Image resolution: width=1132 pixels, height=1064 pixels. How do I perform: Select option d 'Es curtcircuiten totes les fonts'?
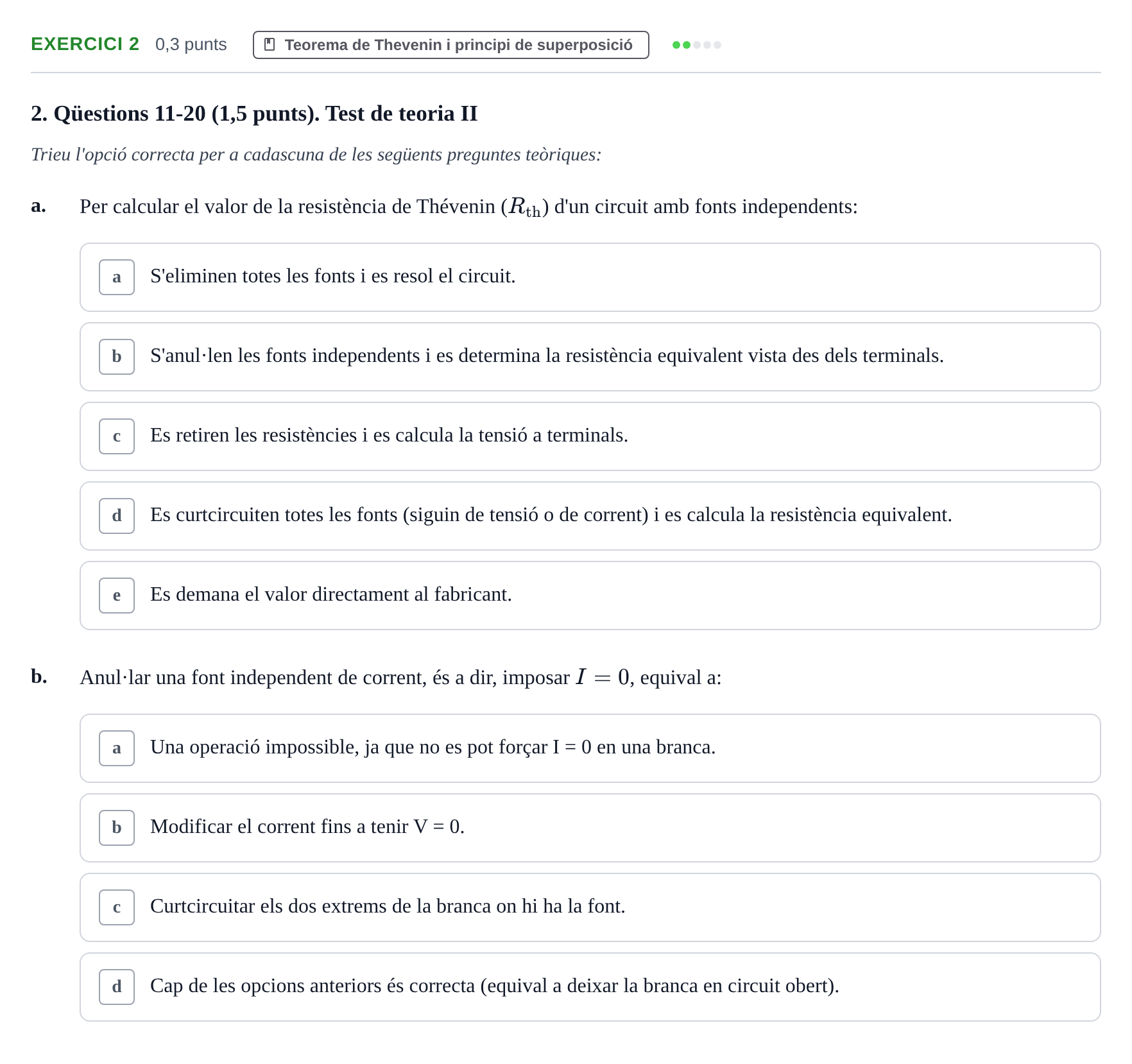coord(590,516)
